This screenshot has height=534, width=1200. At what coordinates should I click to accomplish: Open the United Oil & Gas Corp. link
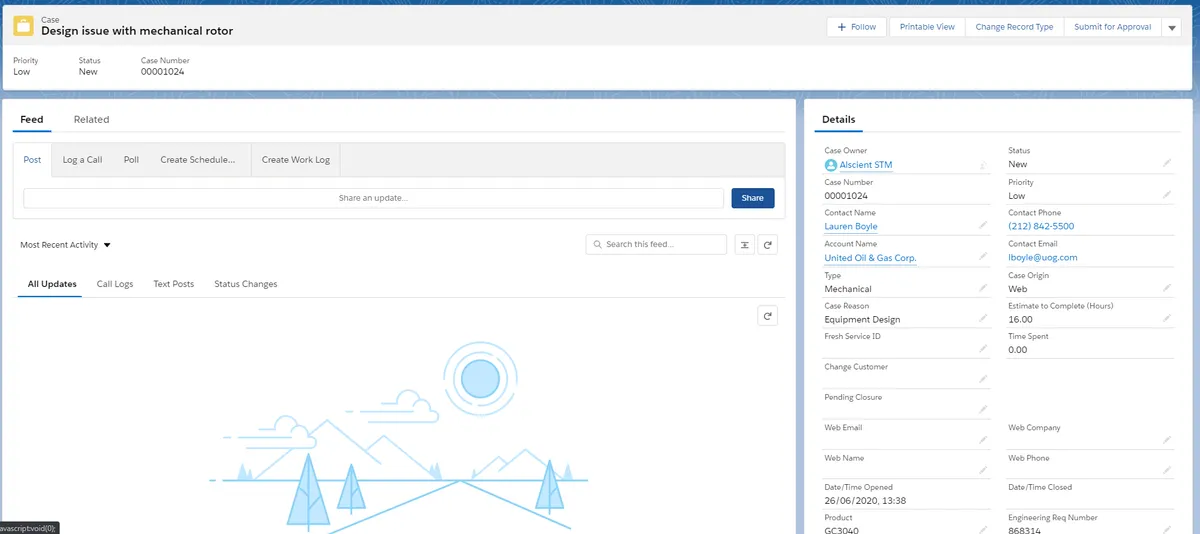(870, 258)
